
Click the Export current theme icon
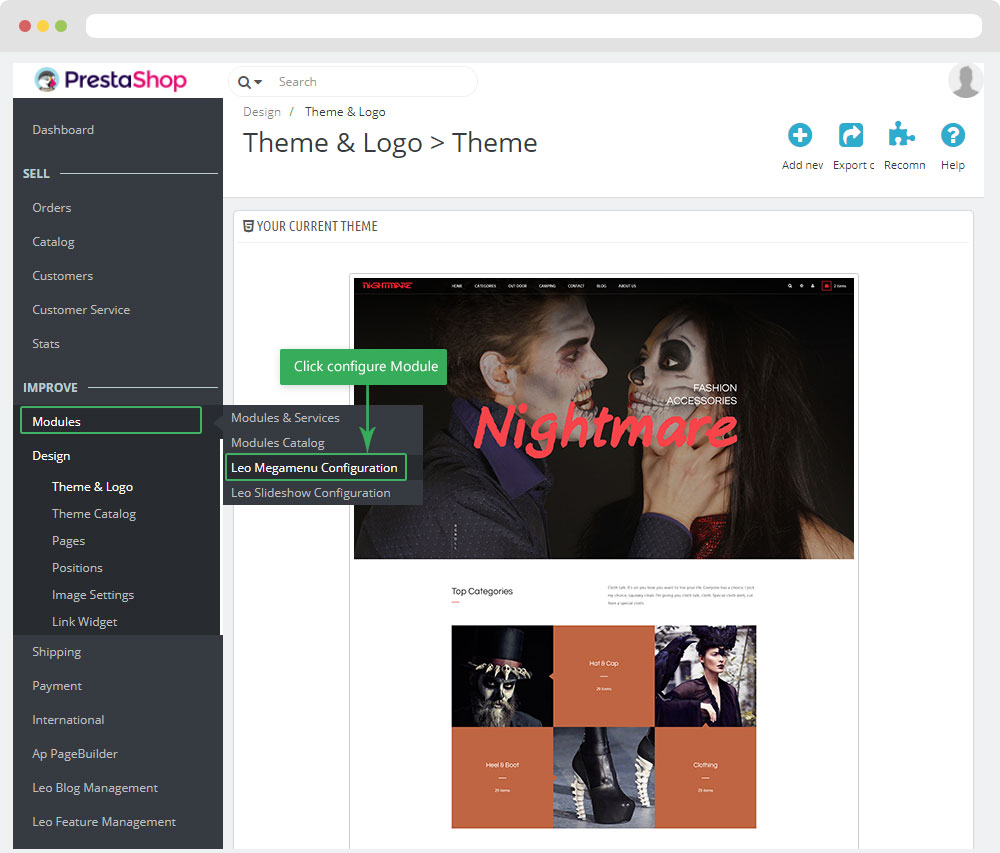click(x=851, y=136)
